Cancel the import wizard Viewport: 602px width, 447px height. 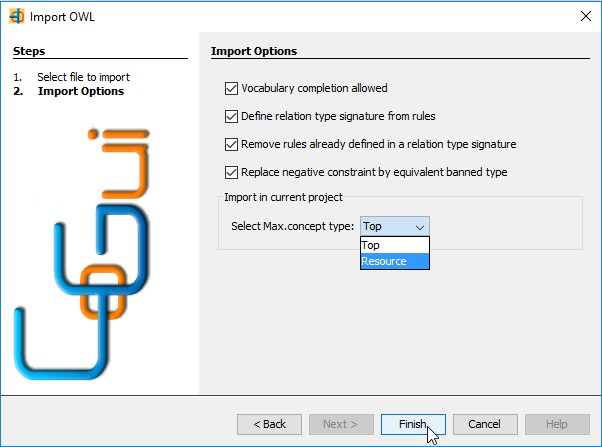[x=485, y=424]
